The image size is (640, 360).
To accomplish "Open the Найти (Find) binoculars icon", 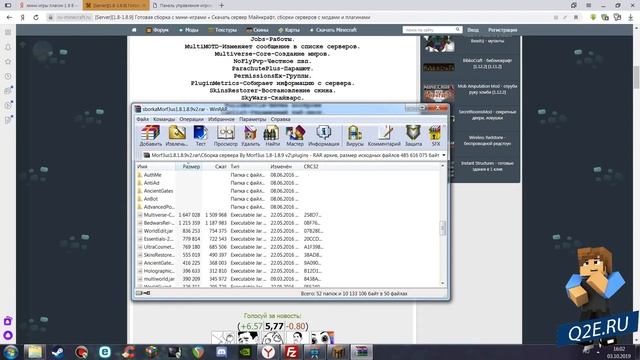I will (272, 136).
